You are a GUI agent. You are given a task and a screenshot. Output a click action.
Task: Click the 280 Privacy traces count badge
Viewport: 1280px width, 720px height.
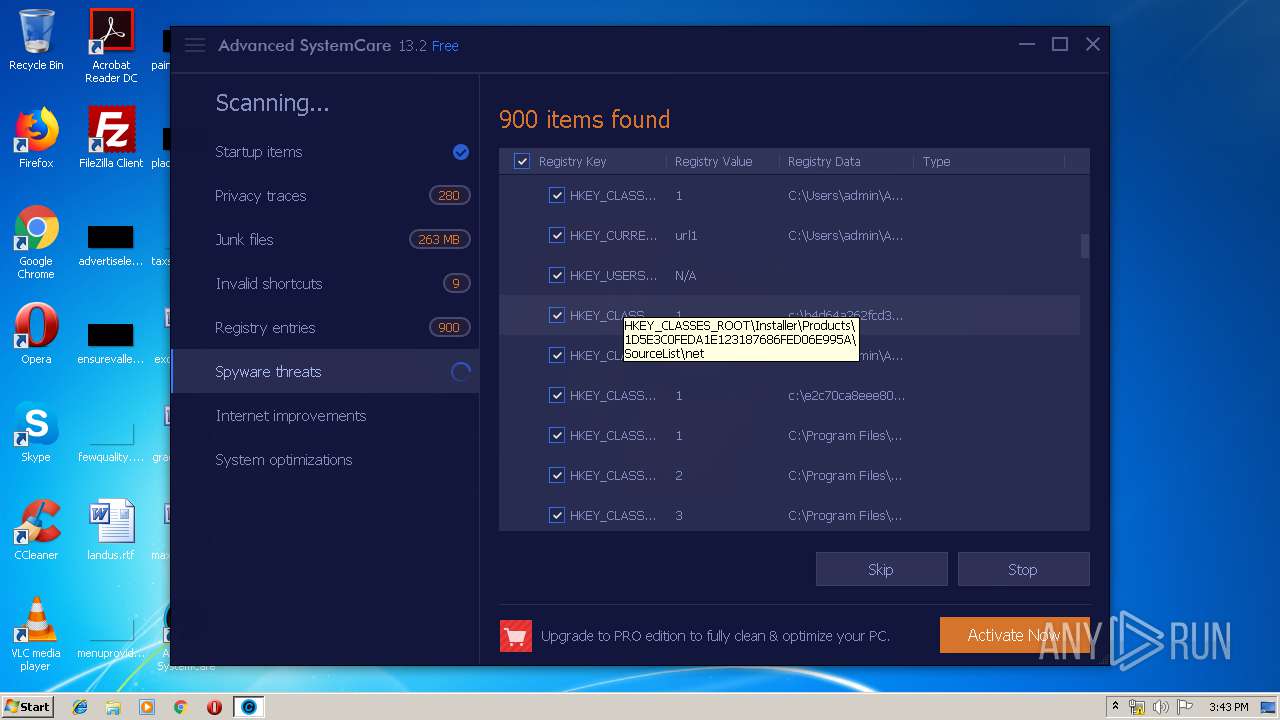pyautogui.click(x=449, y=196)
